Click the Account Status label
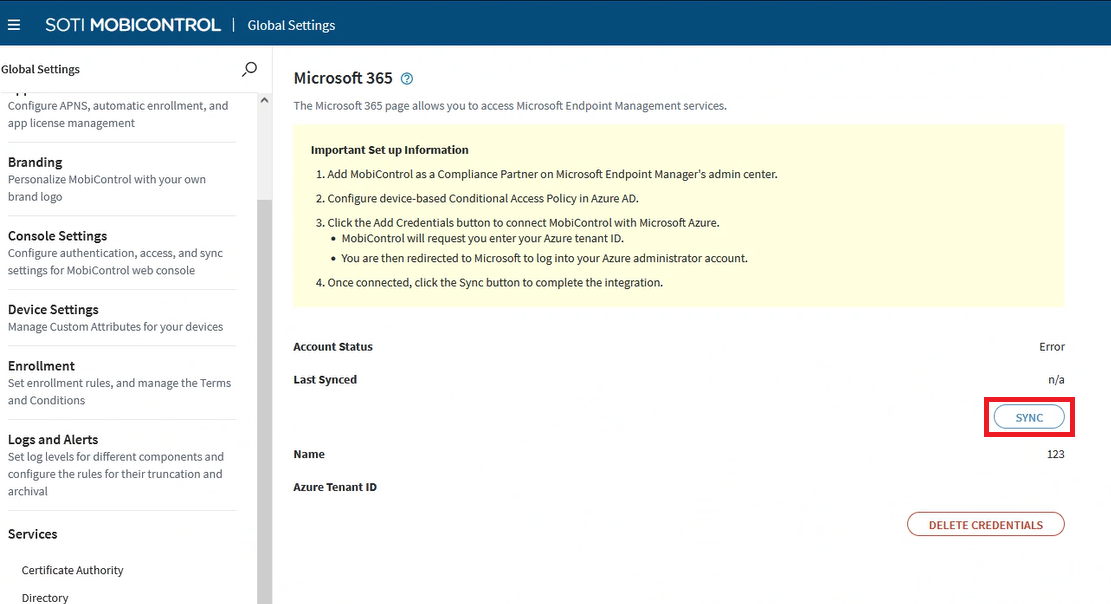Viewport: 1111px width, 604px height. click(x=333, y=347)
